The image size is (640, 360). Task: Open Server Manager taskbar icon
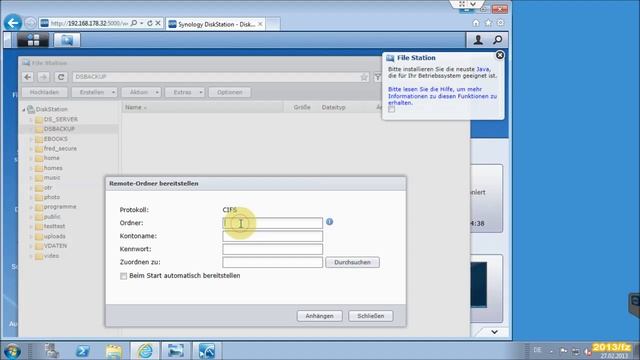coord(52,351)
